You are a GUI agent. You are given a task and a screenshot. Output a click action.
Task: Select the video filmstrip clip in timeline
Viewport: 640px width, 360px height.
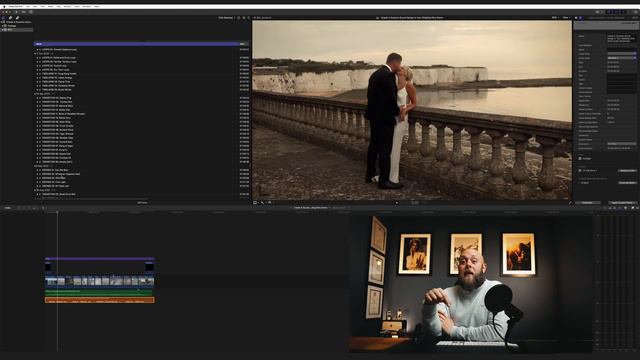point(100,281)
